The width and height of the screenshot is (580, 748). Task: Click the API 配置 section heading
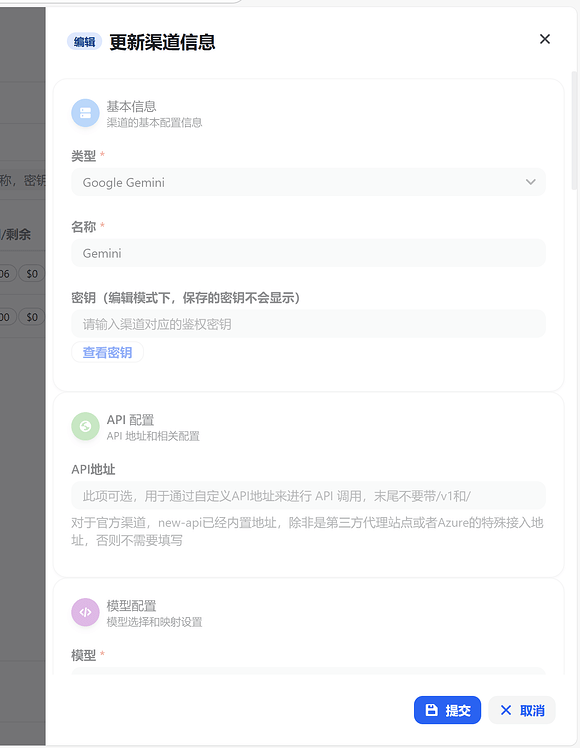click(x=130, y=420)
